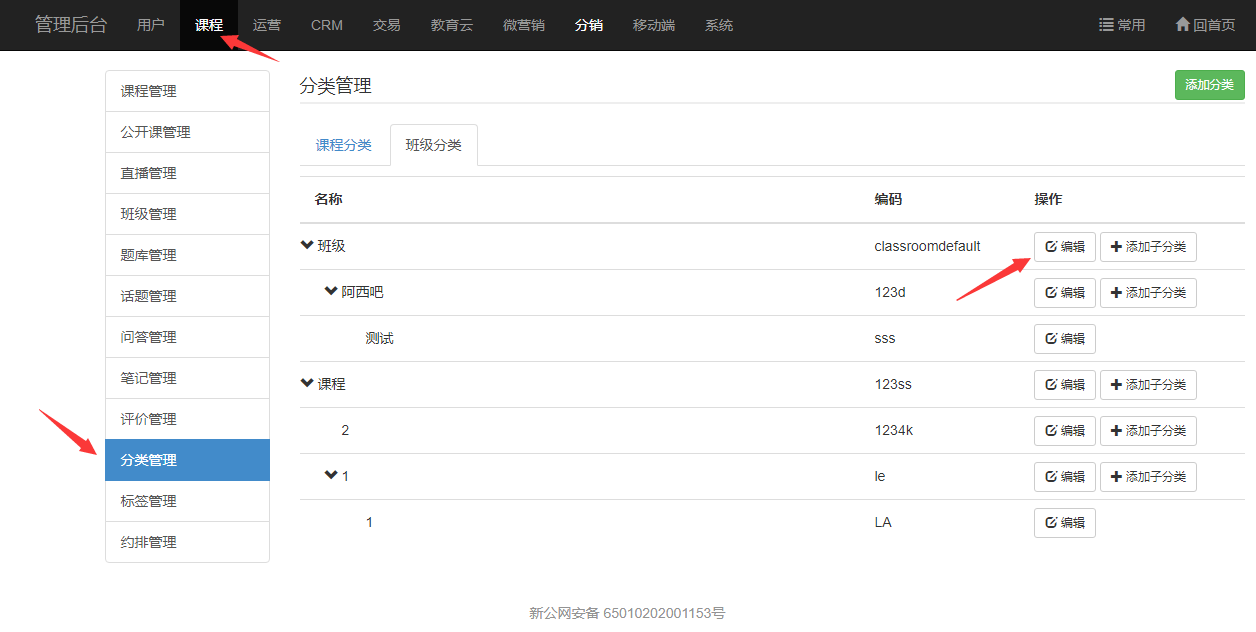1256x632 pixels.
Task: Click the 常用 list icon in navbar
Action: click(1106, 25)
